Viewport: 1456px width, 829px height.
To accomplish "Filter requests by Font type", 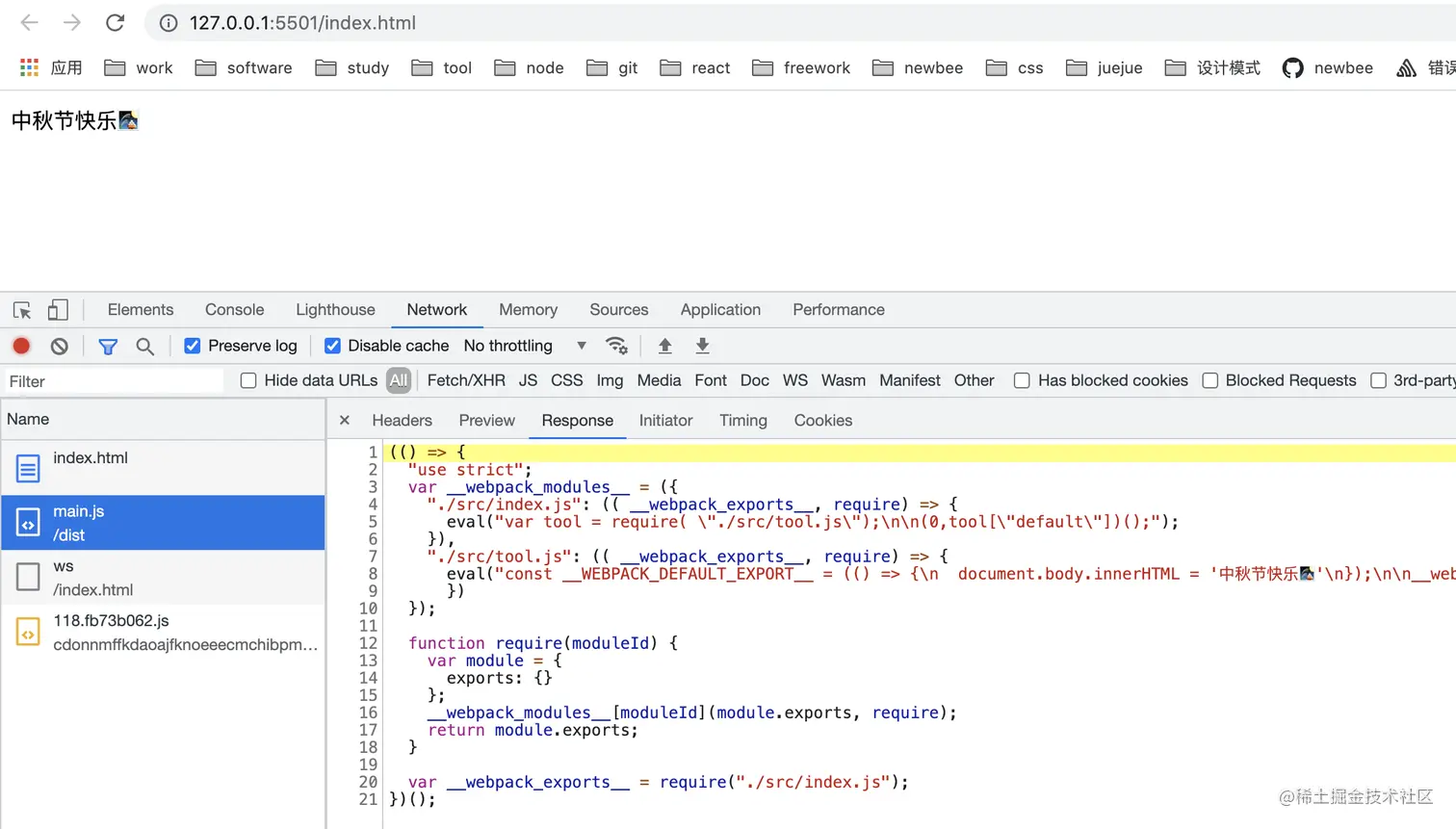I will pos(711,380).
